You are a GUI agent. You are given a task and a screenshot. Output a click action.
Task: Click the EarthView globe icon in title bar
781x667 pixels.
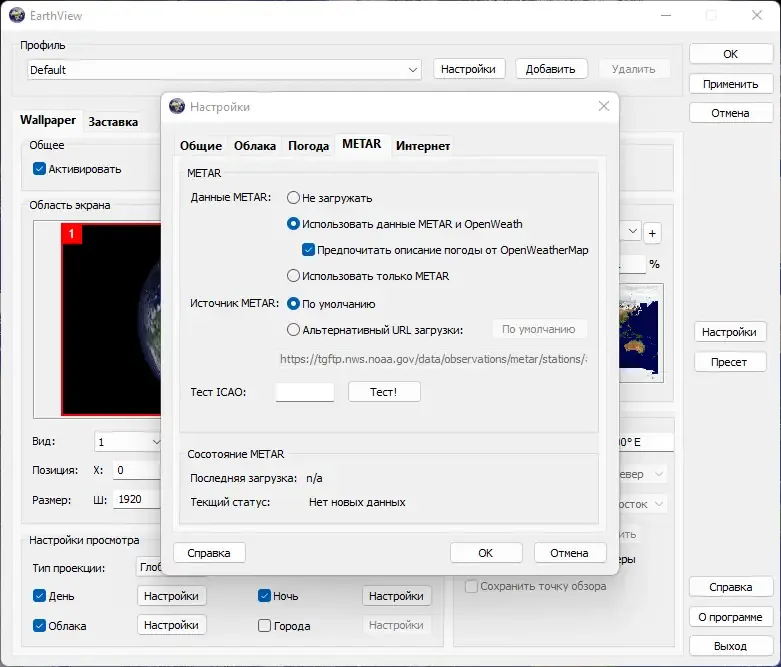pos(17,15)
